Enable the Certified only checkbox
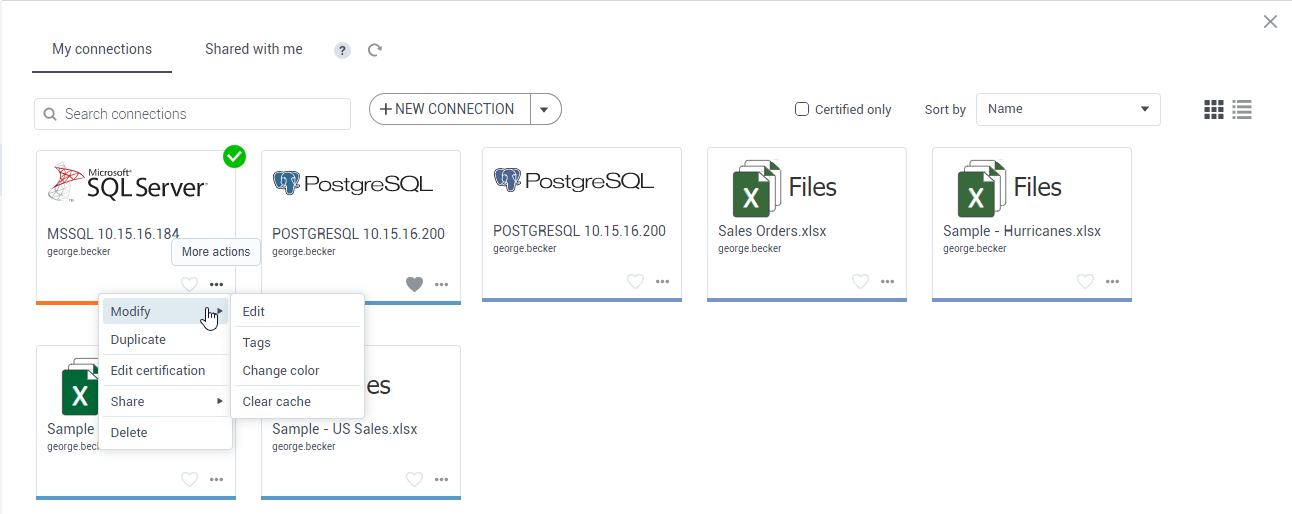Viewport: 1292px width, 514px height. point(802,109)
